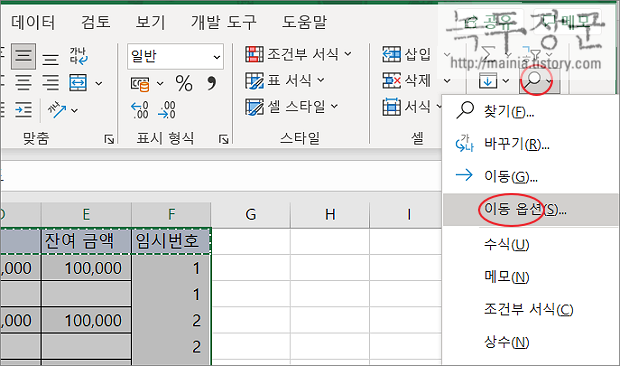The image size is (620, 366).
Task: Open the 데이터 ribbon tab
Action: pos(33,22)
